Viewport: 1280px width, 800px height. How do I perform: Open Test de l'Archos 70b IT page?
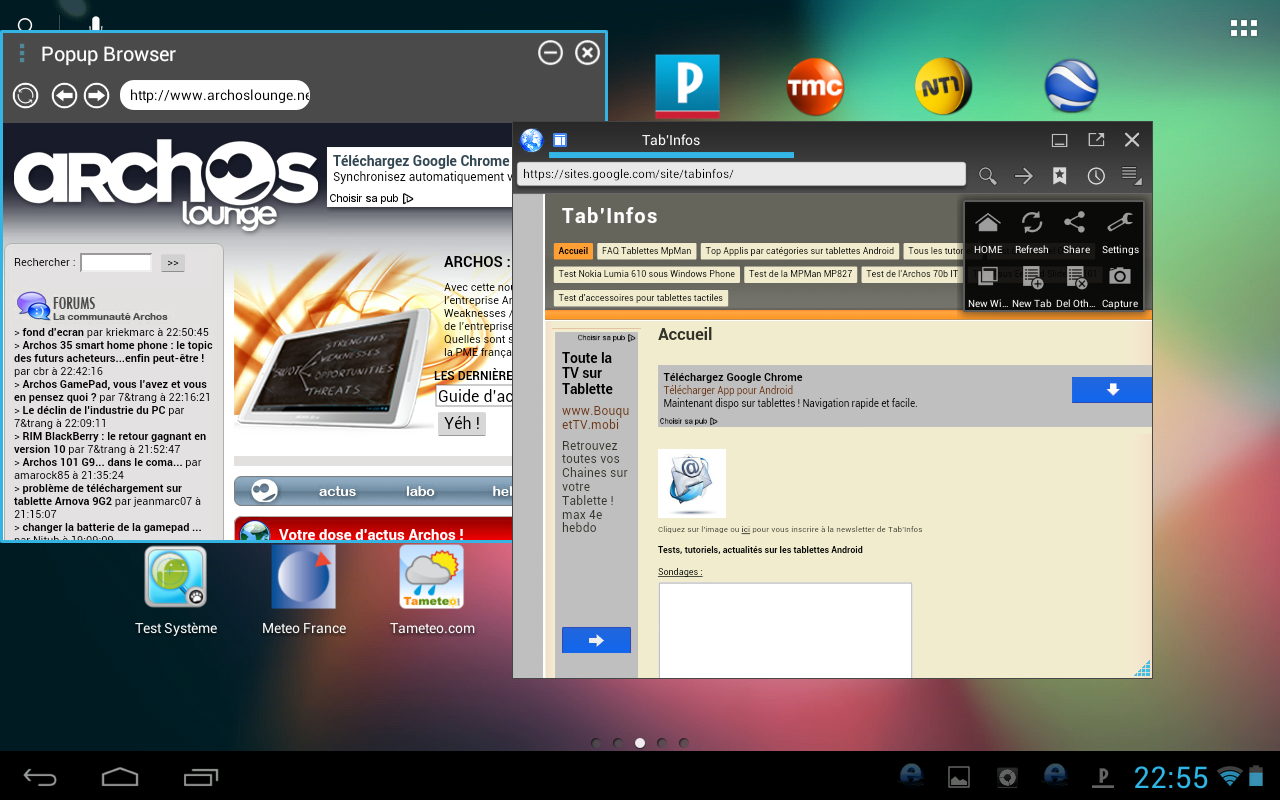tap(912, 274)
